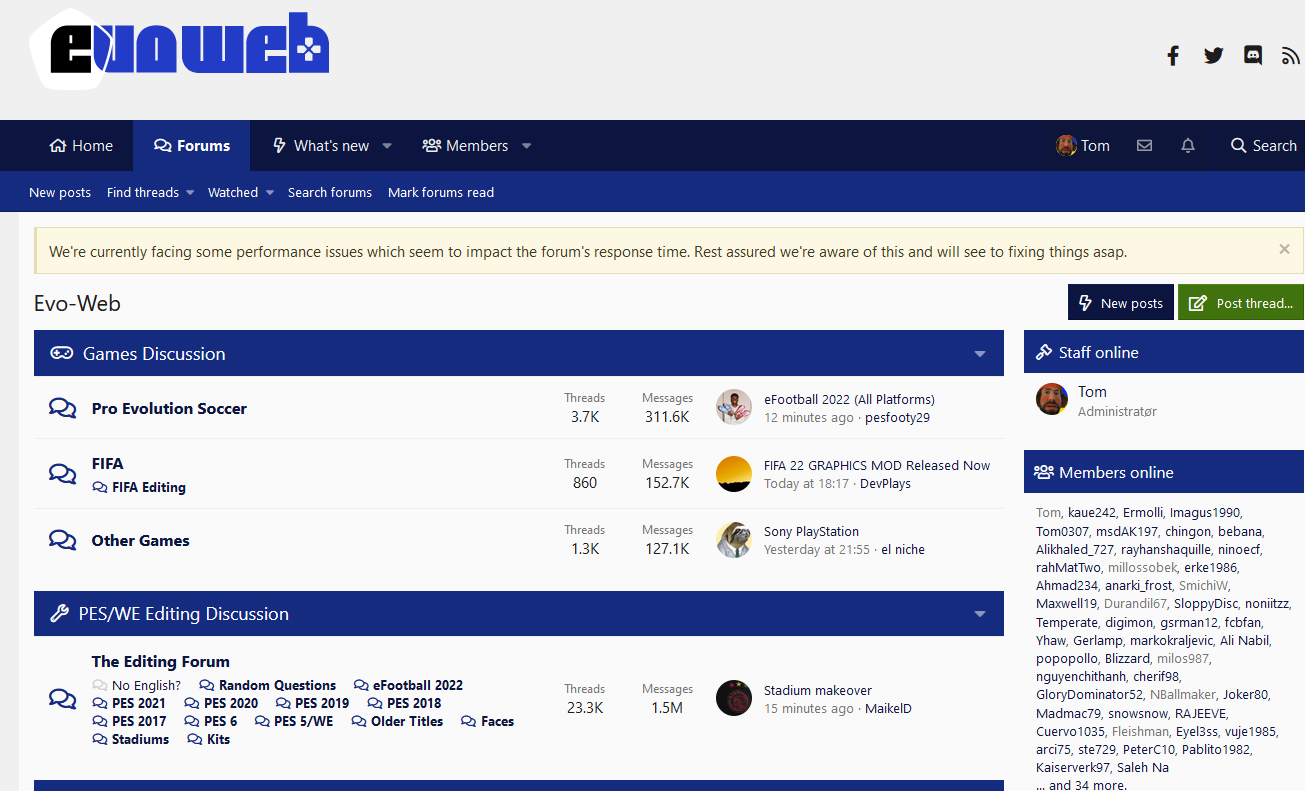The height and width of the screenshot is (791, 1305).
Task: Go to the Home tab
Action: pyautogui.click(x=81, y=146)
